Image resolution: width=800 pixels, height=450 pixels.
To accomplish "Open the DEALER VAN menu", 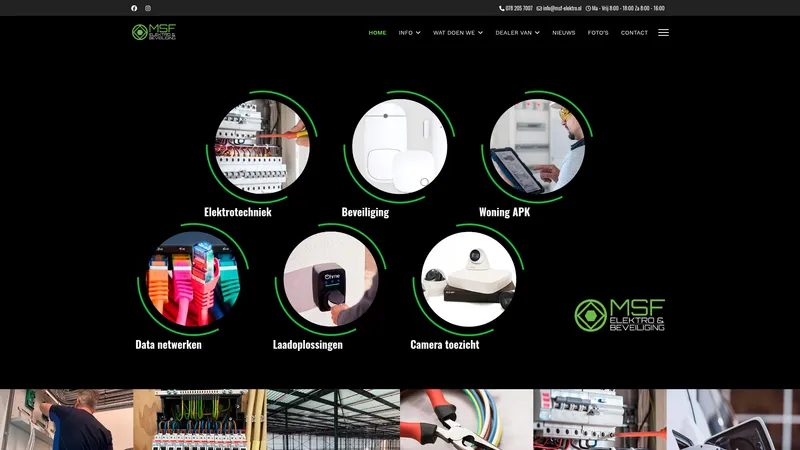I will 513,33.
